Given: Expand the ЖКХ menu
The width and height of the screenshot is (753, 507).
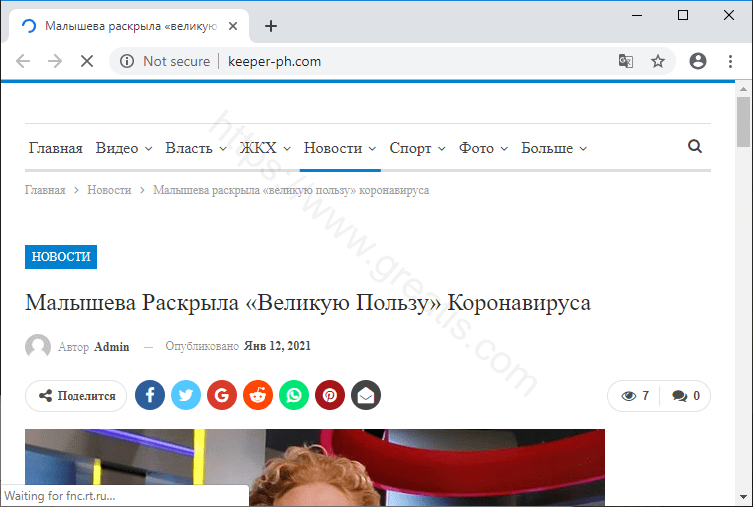Looking at the screenshot, I should pyautogui.click(x=265, y=148).
